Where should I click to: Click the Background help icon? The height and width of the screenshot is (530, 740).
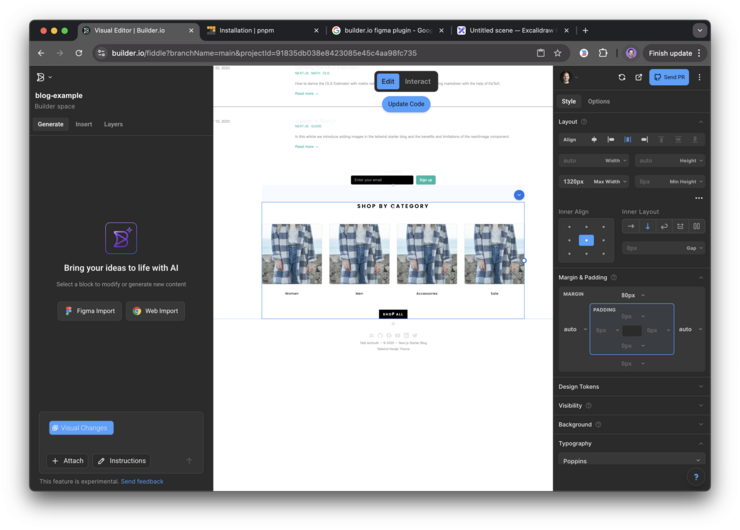point(598,424)
